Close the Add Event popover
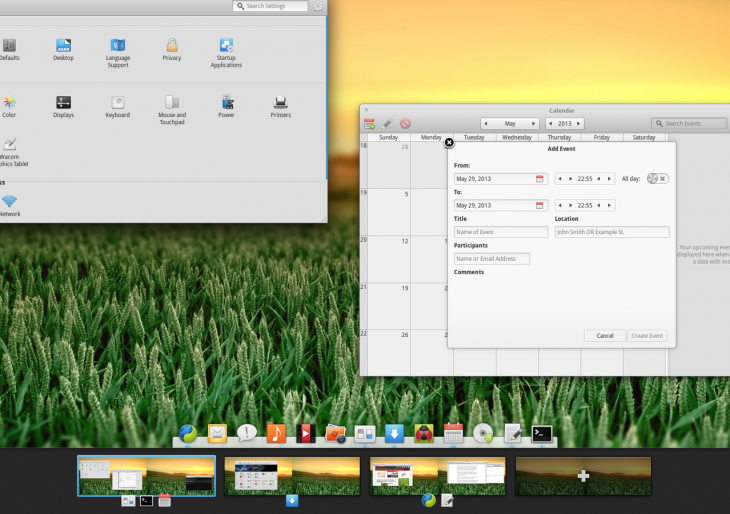730x514 pixels. pyautogui.click(x=449, y=143)
